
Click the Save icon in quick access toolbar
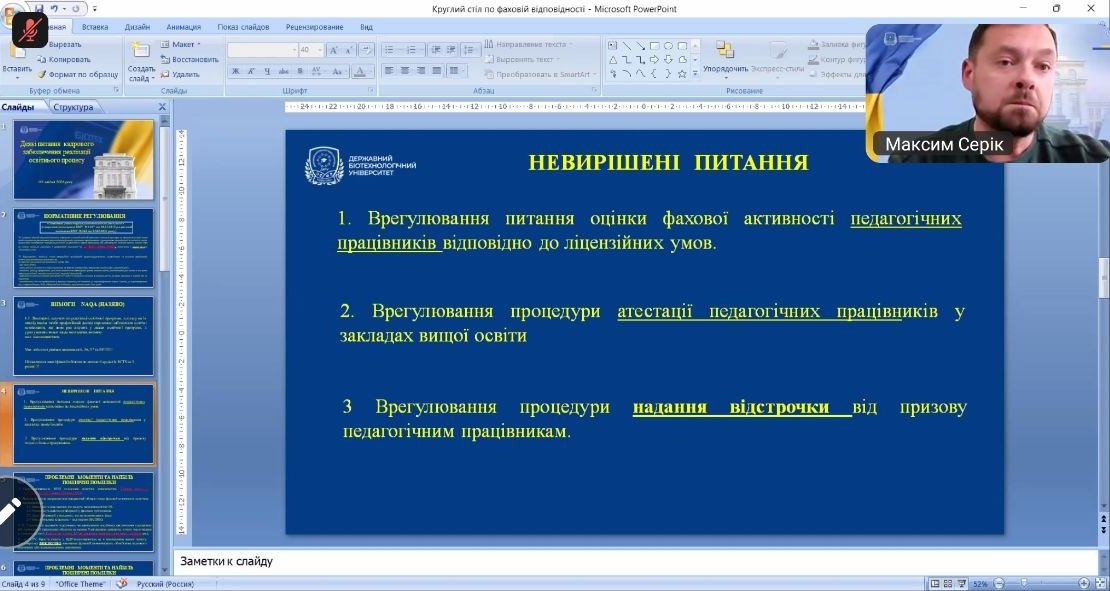coord(38,9)
